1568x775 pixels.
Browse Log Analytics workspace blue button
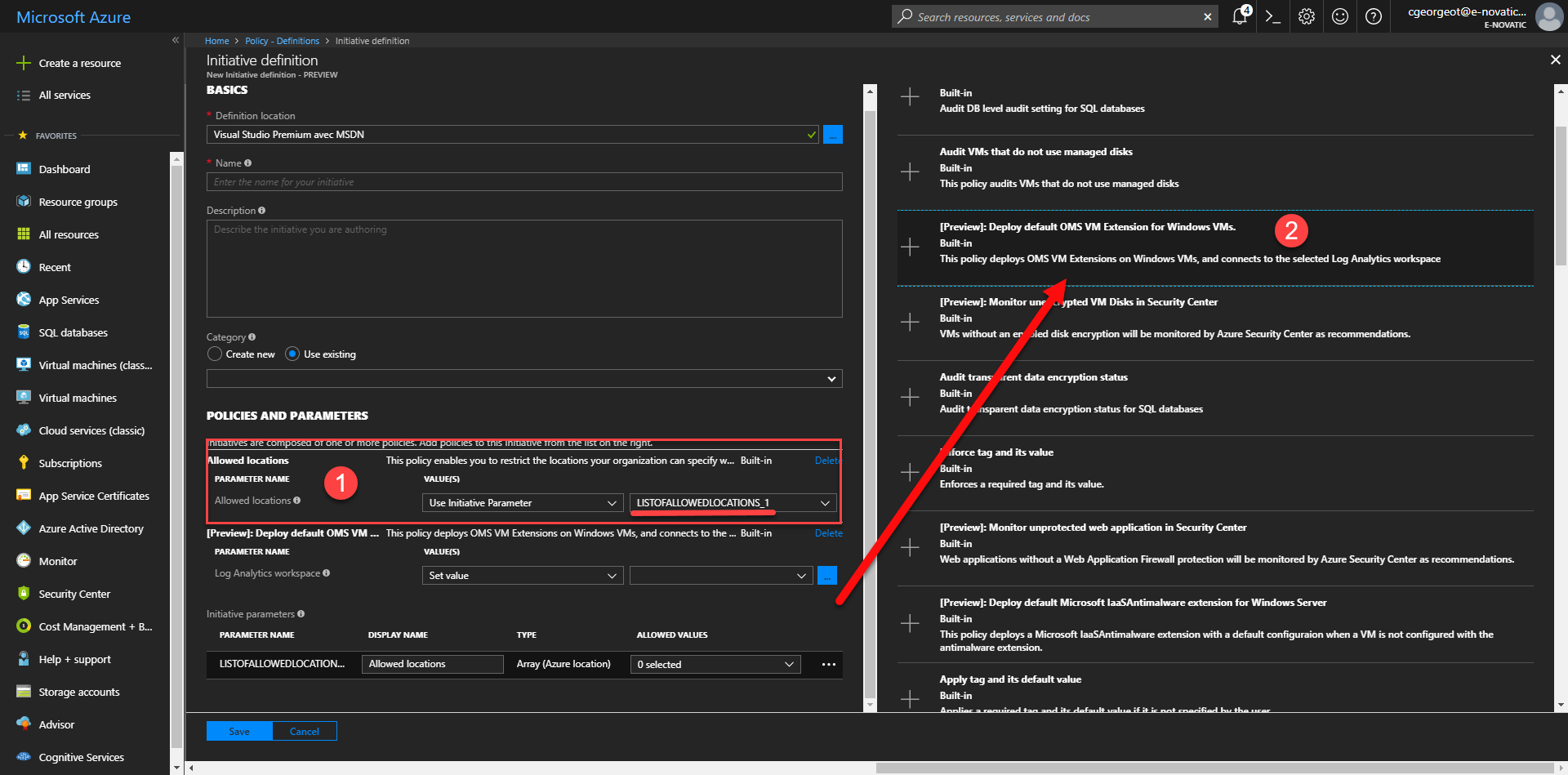pyautogui.click(x=827, y=576)
